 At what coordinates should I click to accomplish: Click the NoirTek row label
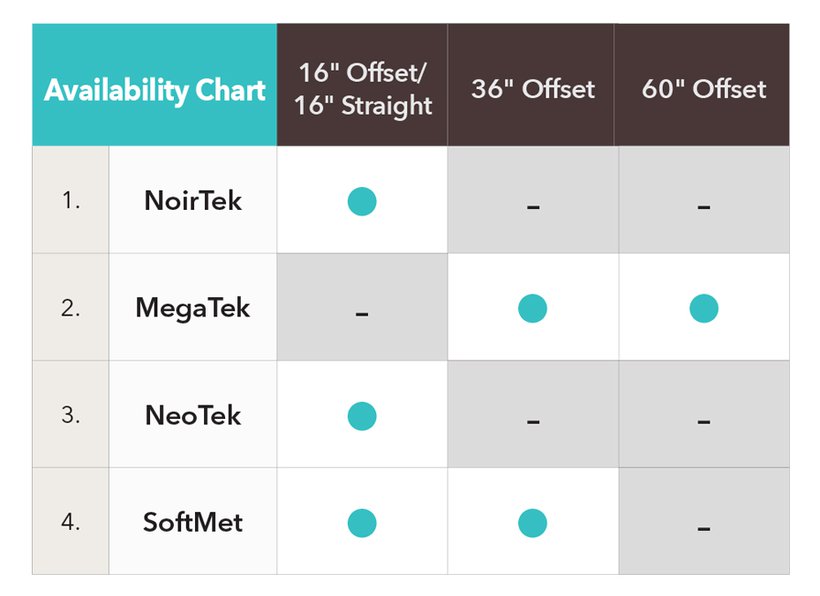click(x=193, y=200)
